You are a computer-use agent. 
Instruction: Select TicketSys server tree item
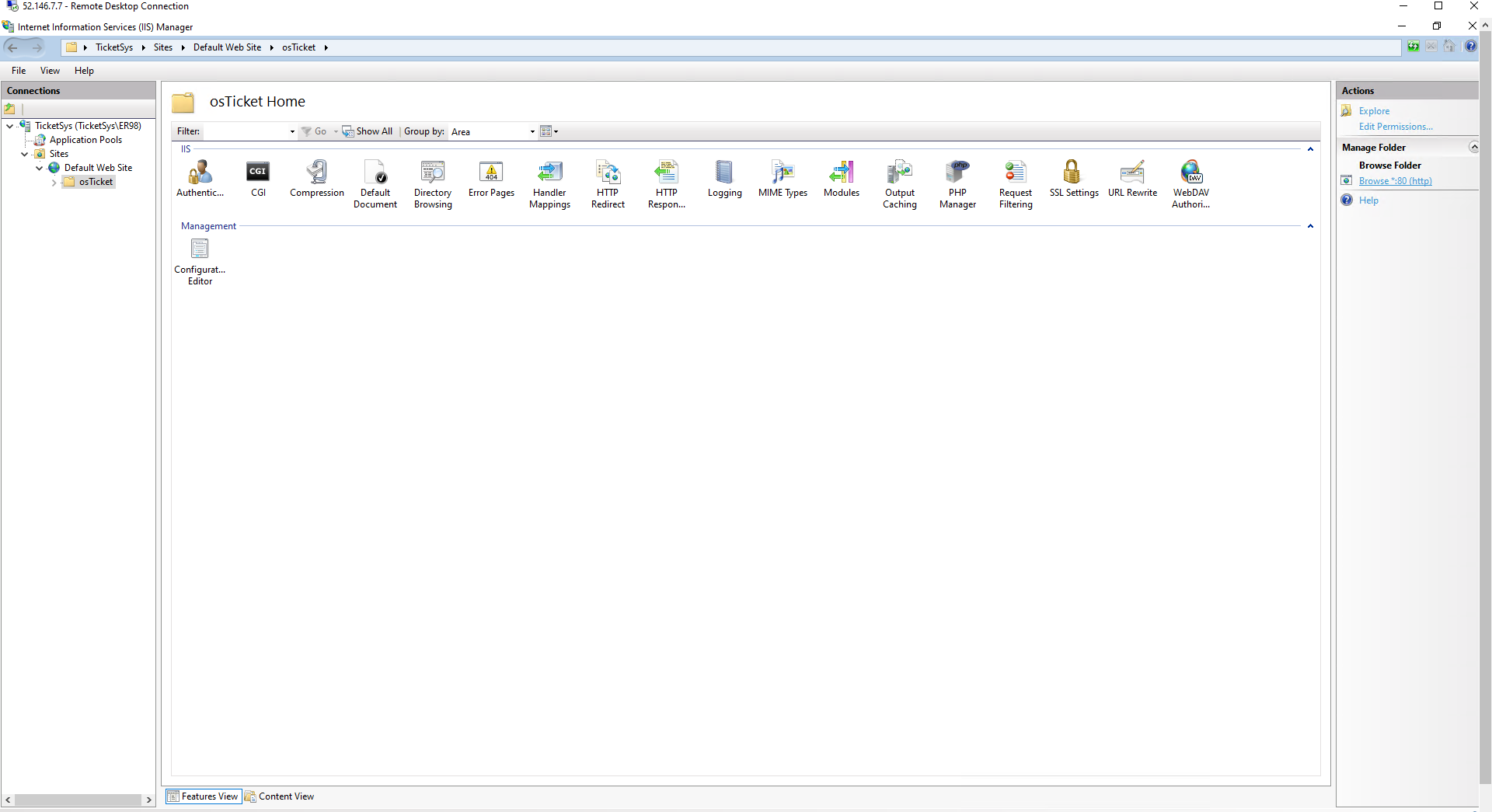pos(88,126)
